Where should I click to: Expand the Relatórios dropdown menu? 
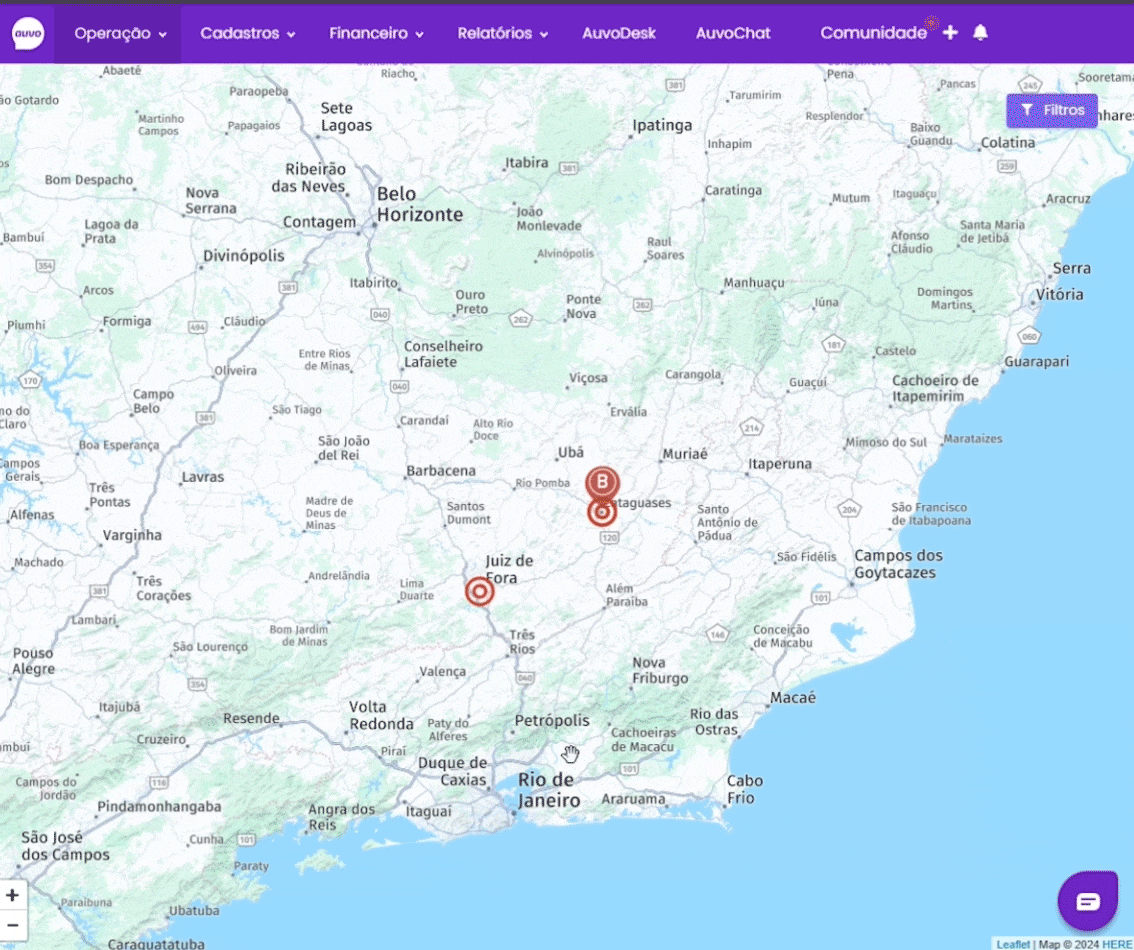tap(502, 33)
